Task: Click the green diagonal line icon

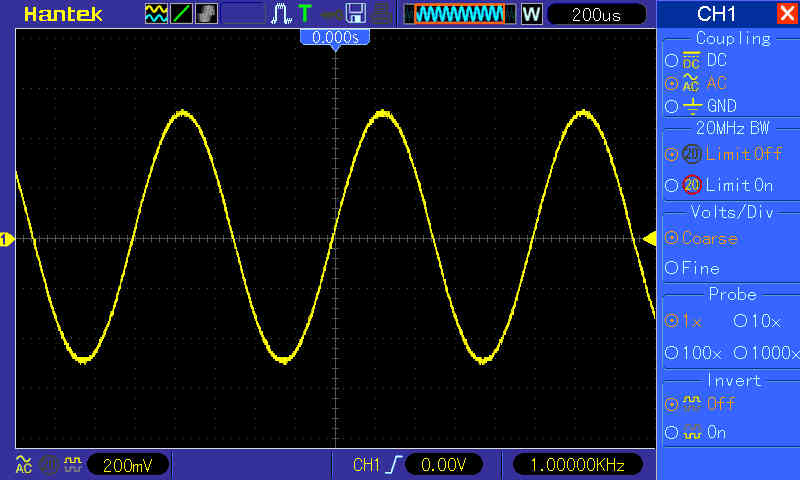Action: click(181, 14)
